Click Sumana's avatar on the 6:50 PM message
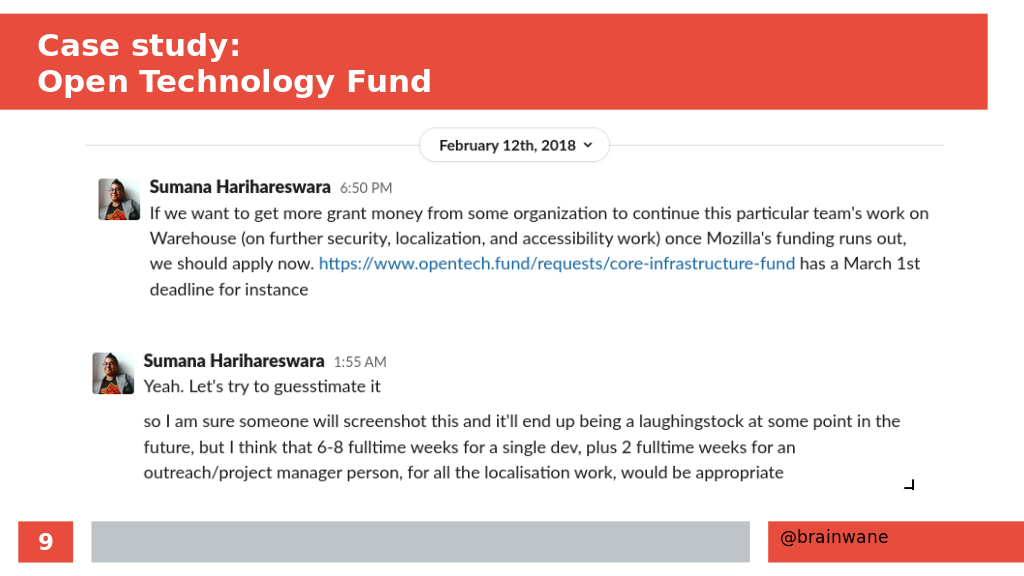This screenshot has height=576, width=1024. pos(119,199)
